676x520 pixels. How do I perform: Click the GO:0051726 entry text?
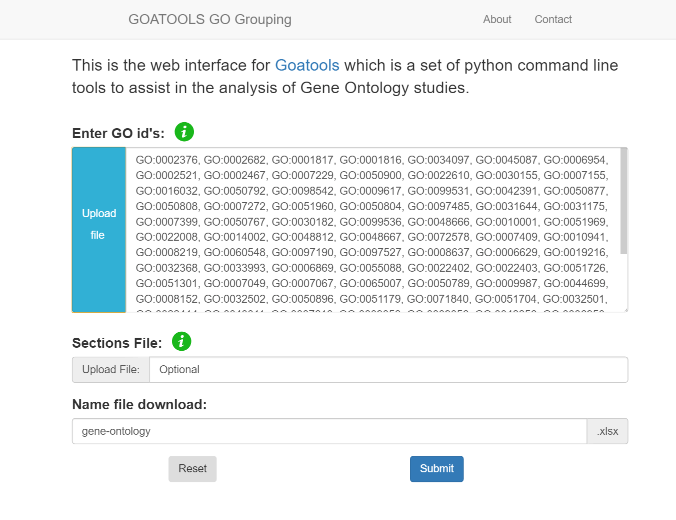[x=574, y=268]
